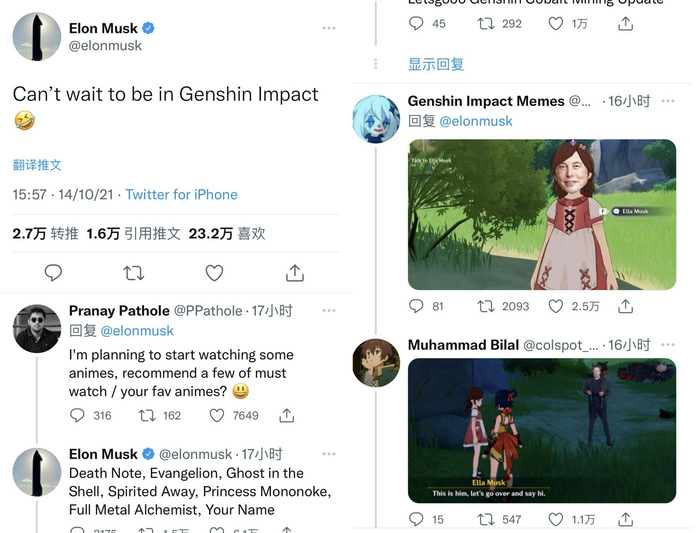Retweet Pranay Pathole's reply with 162 retweets
700x533 pixels.
pyautogui.click(x=147, y=415)
